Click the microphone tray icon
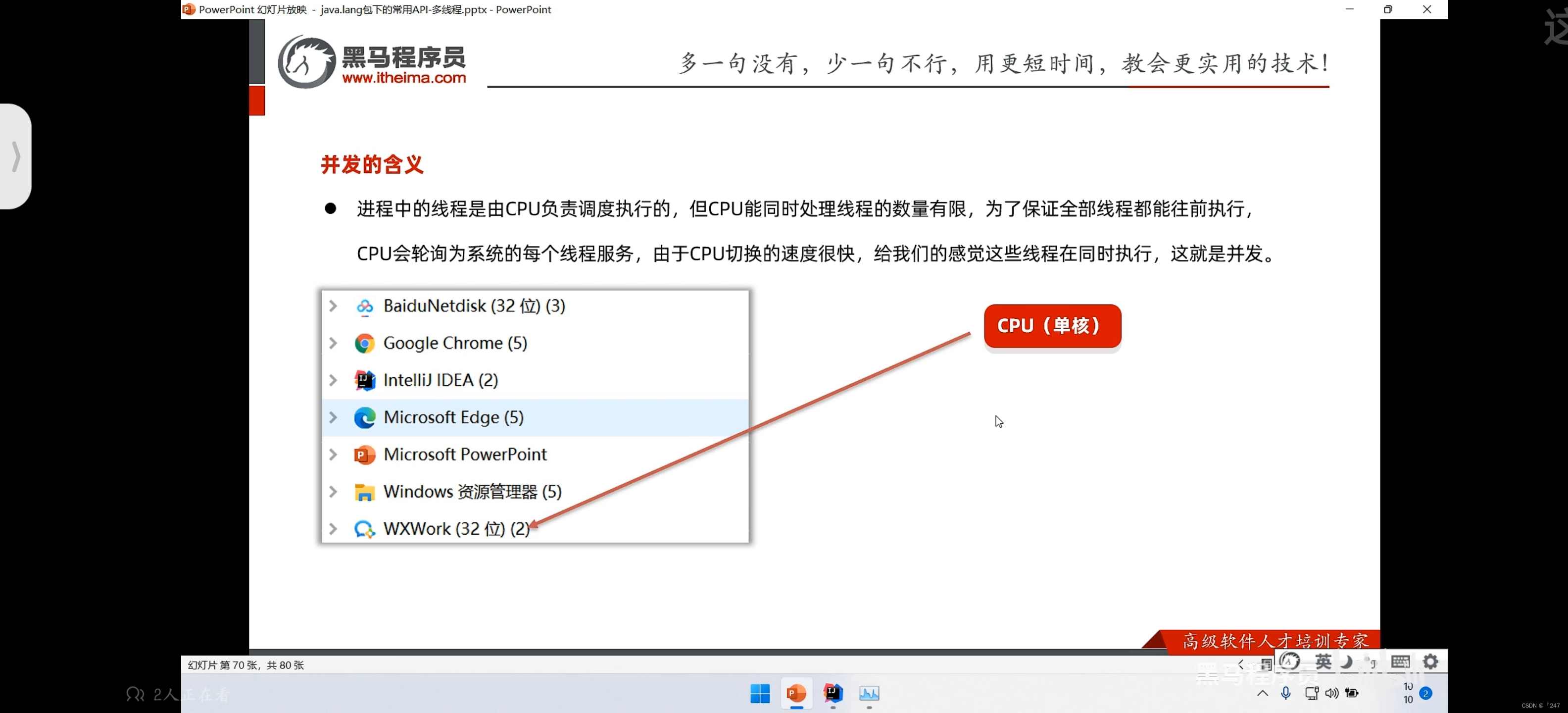Image resolution: width=1568 pixels, height=713 pixels. pos(1285,693)
